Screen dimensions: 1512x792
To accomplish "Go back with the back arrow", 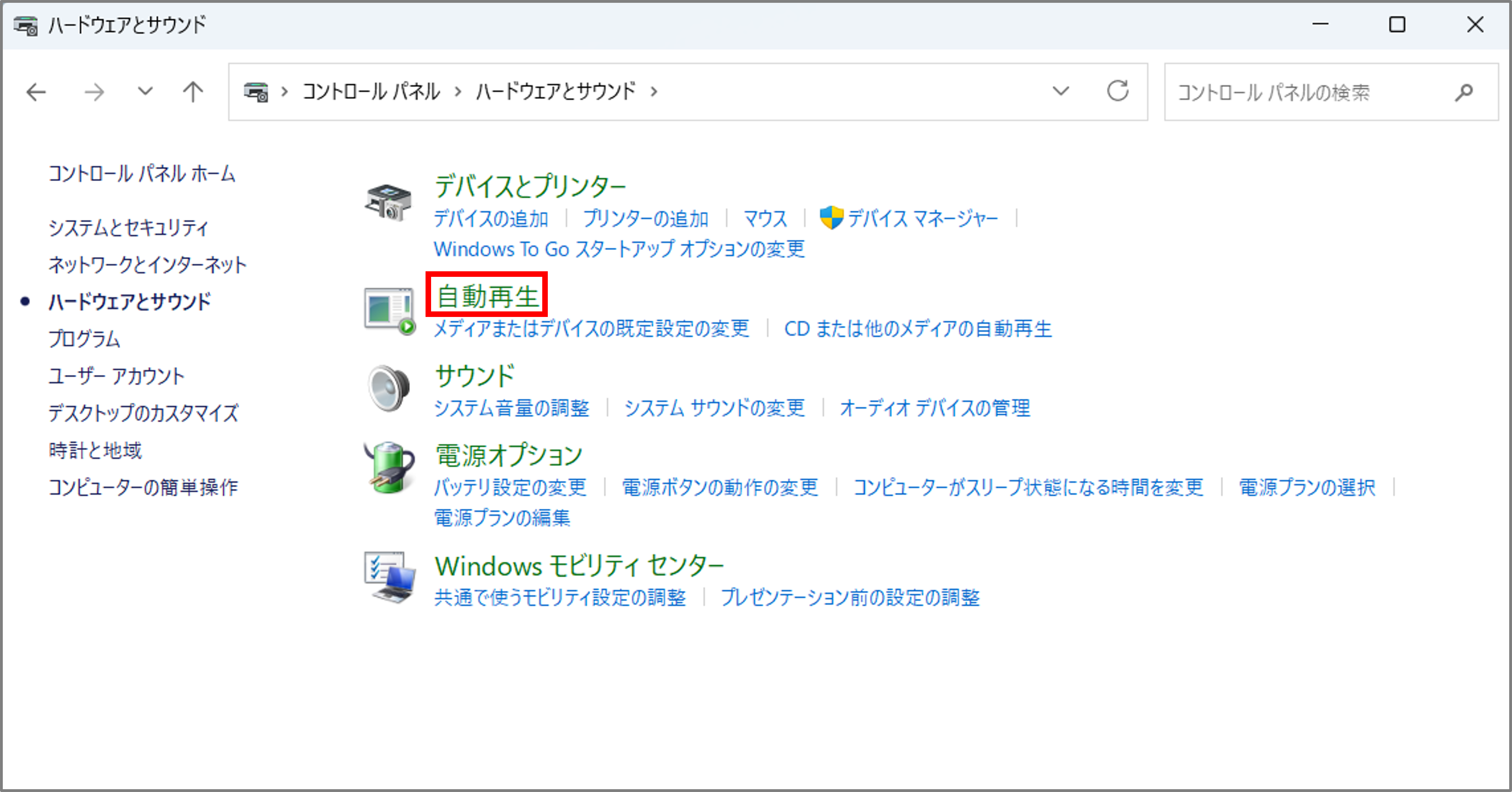I will point(37,92).
